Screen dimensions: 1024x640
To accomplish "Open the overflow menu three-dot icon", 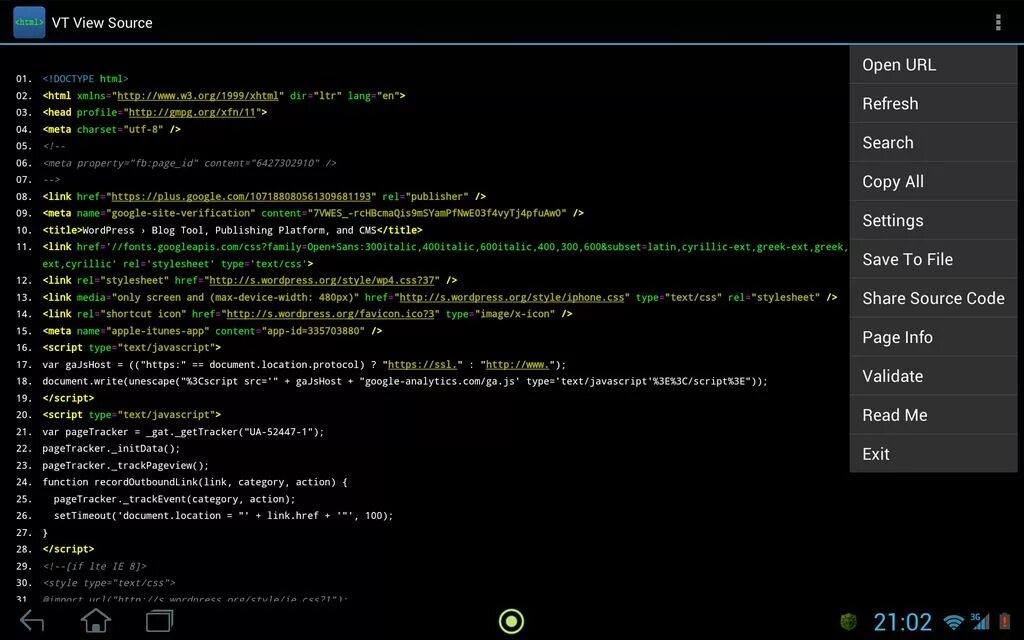I will (998, 22).
